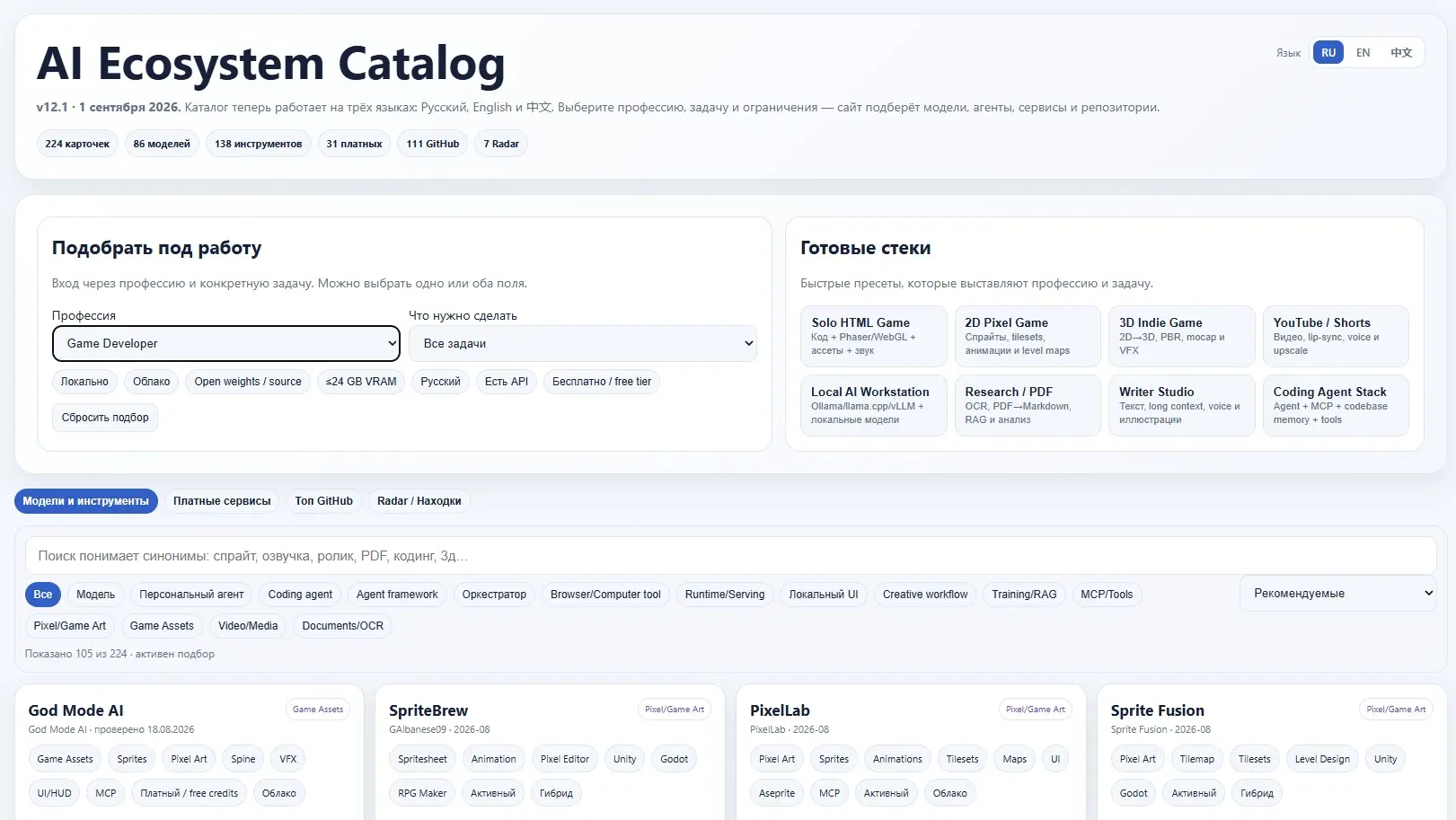Filter by Персональный агент category
The height and width of the screenshot is (820, 1456).
(x=191, y=595)
